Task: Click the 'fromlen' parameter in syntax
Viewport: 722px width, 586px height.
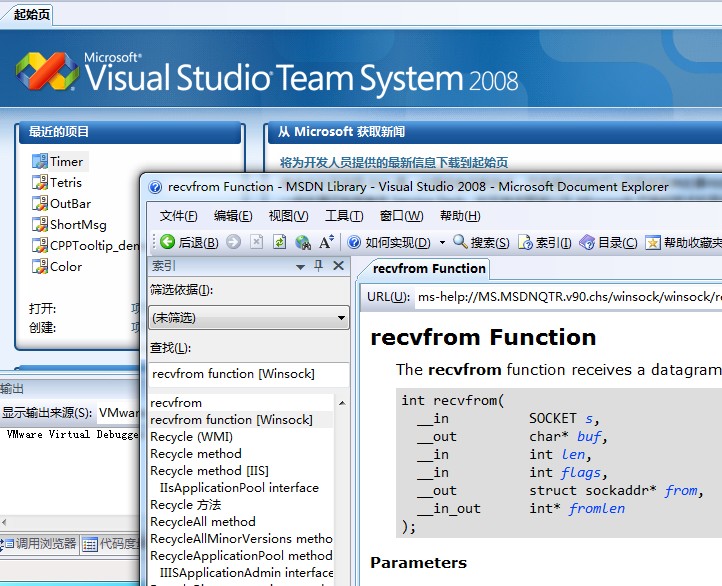Action: point(596,509)
